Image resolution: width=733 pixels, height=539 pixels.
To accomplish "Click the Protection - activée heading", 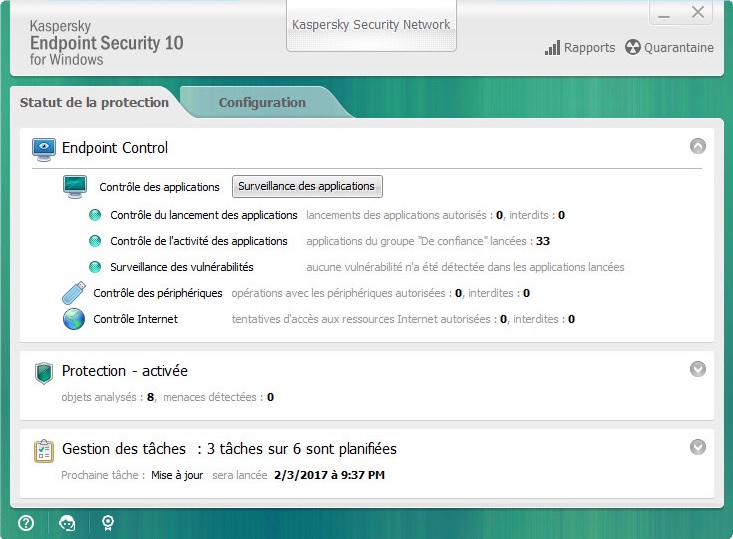I will click(125, 371).
